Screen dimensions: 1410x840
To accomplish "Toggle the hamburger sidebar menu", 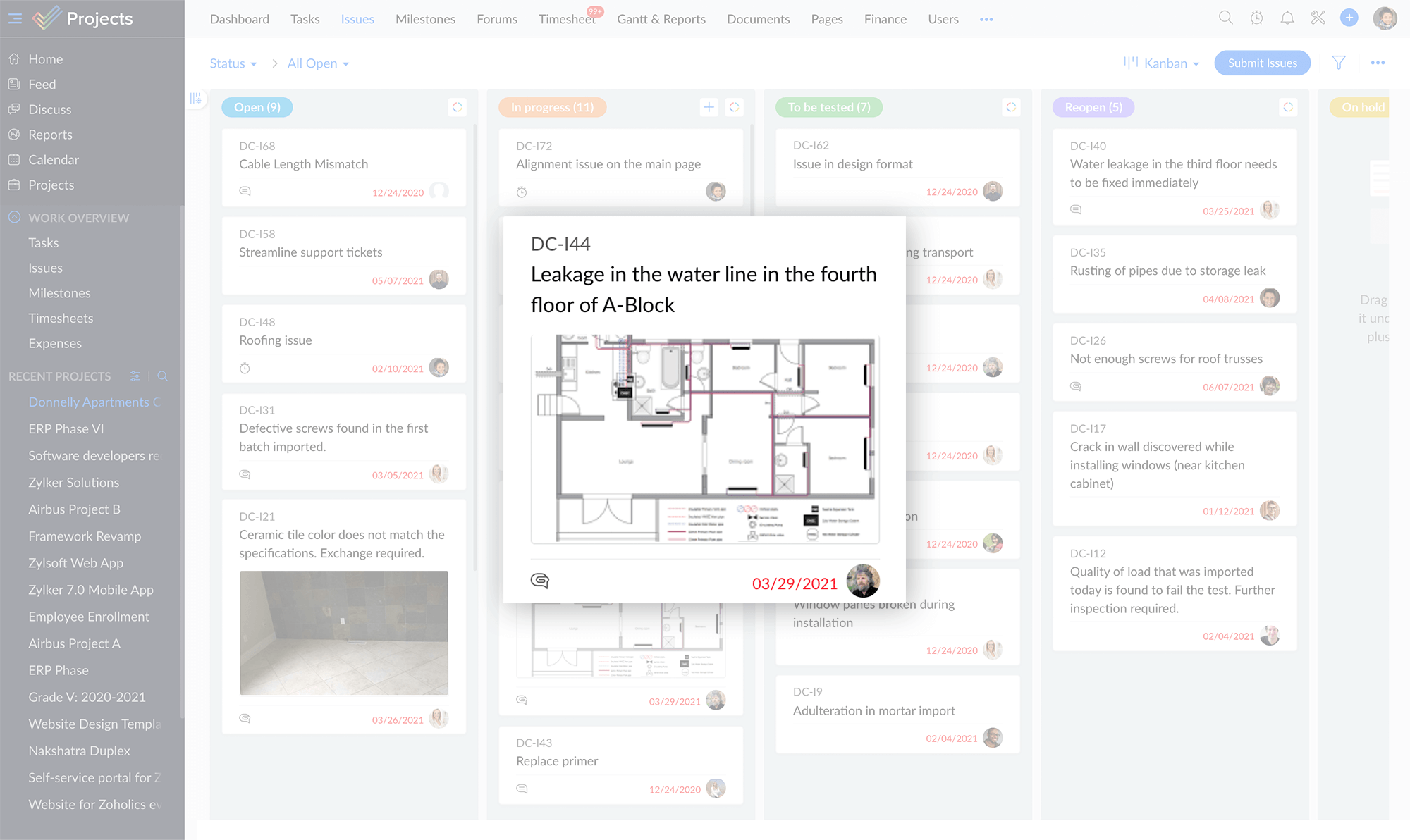I will click(x=15, y=18).
